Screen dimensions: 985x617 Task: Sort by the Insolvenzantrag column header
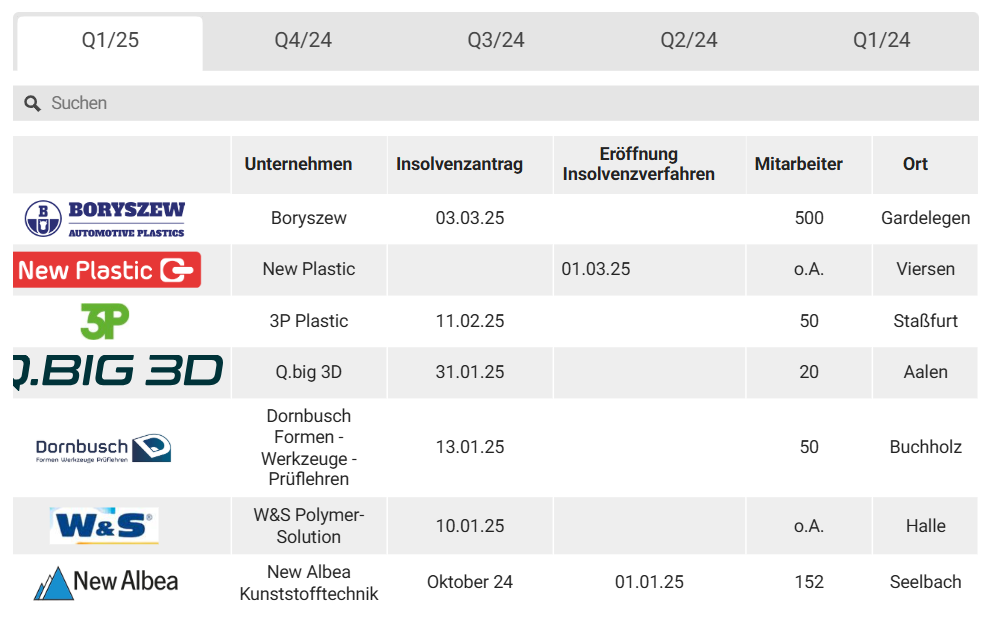click(459, 164)
